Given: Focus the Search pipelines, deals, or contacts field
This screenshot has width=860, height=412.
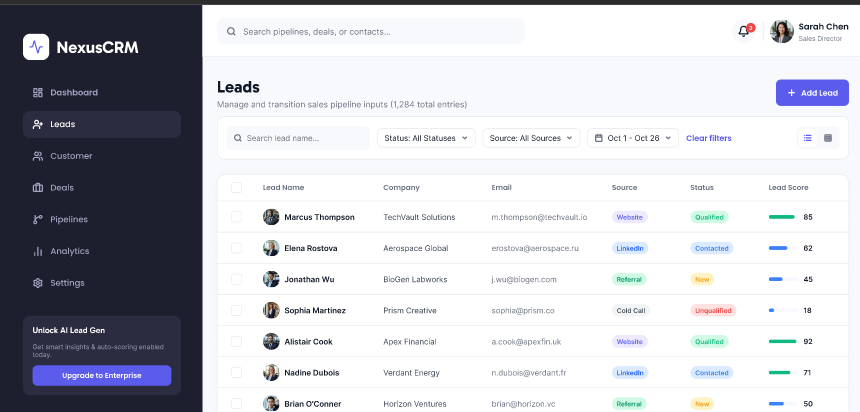Looking at the screenshot, I should [371, 32].
